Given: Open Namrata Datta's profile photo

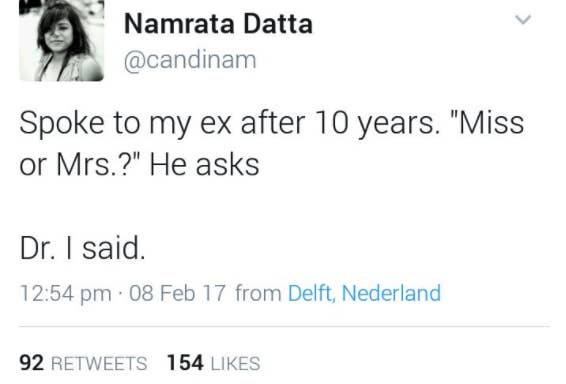Looking at the screenshot, I should tap(61, 40).
